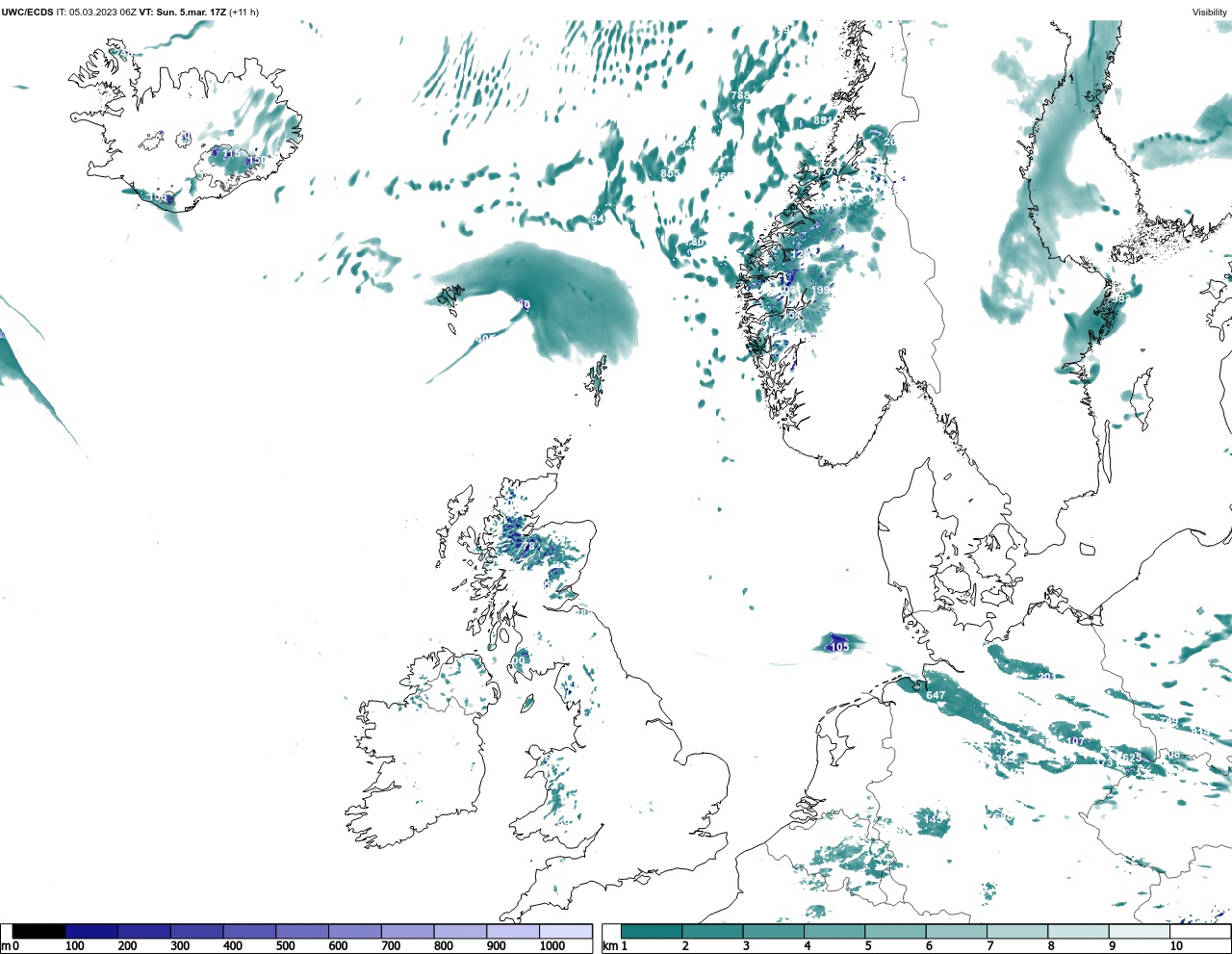Click the 1–2 km teal swatch
This screenshot has height=954, width=1232.
click(652, 932)
